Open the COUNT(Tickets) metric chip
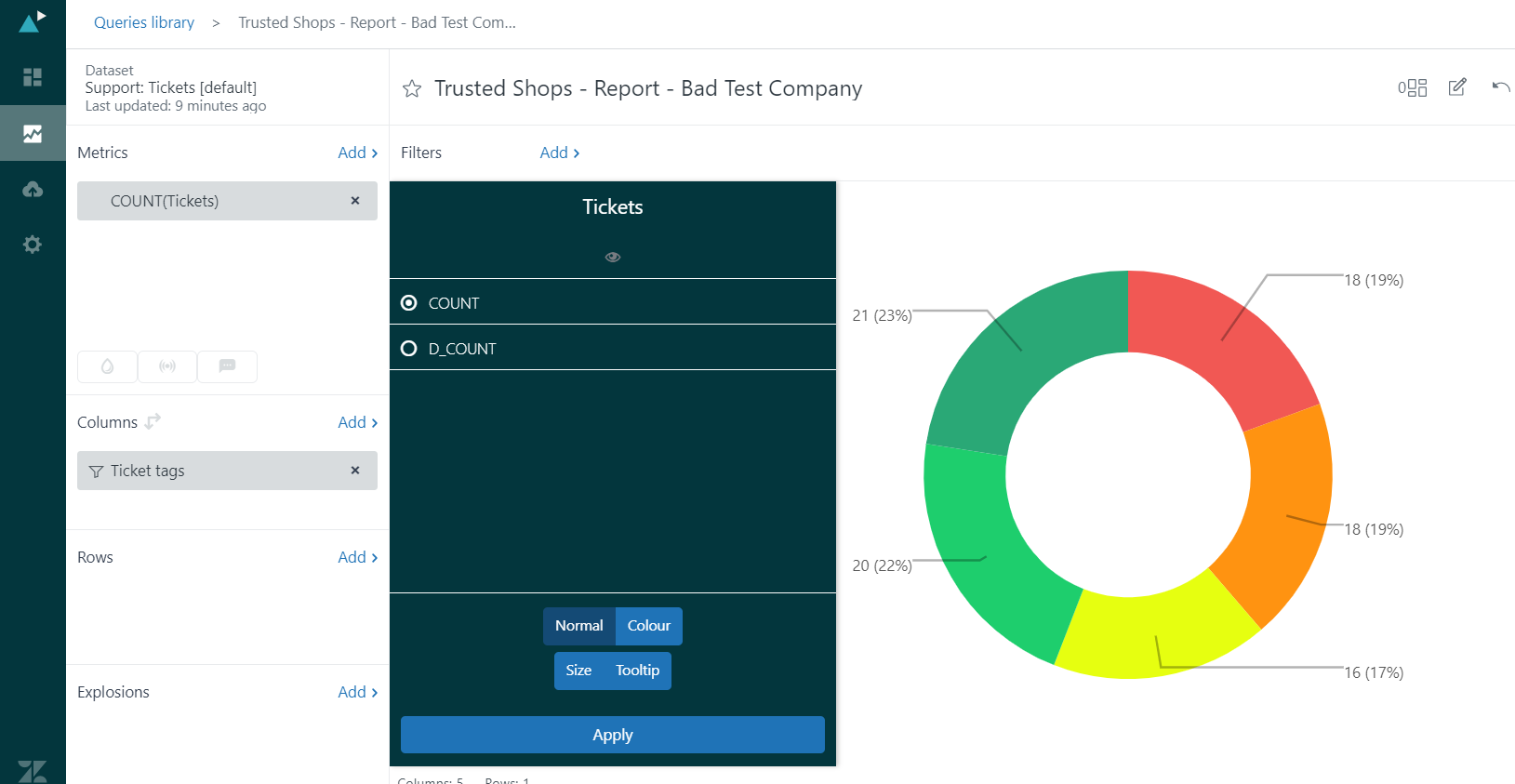 tap(227, 201)
